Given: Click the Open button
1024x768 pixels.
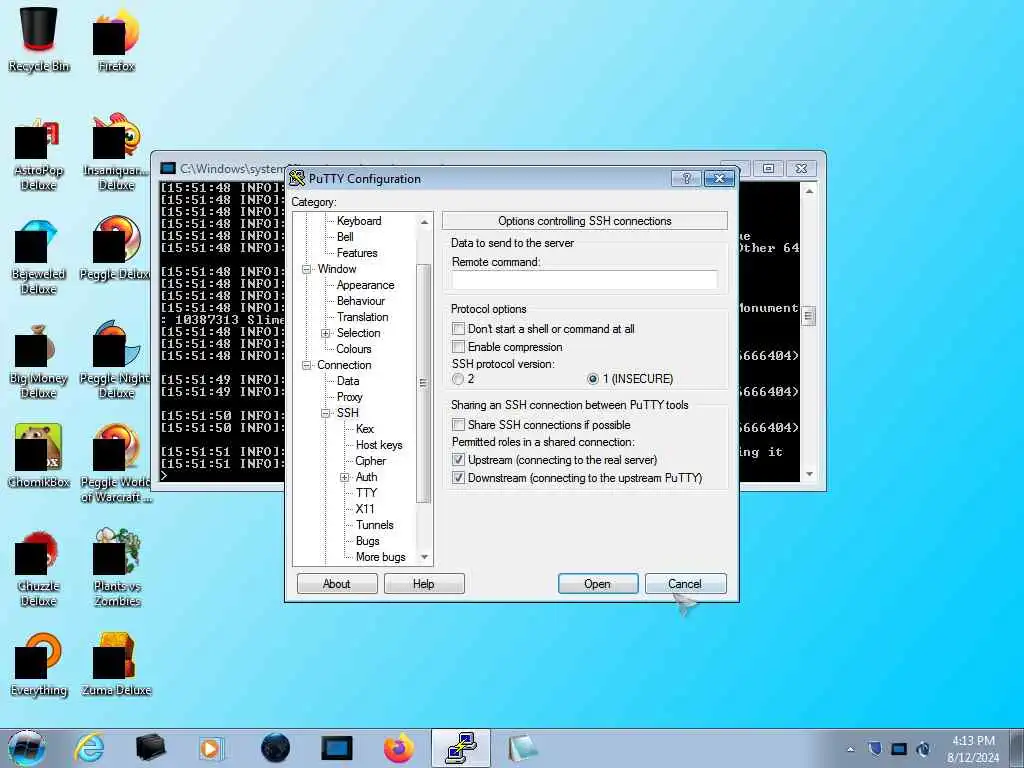Looking at the screenshot, I should pos(598,584).
